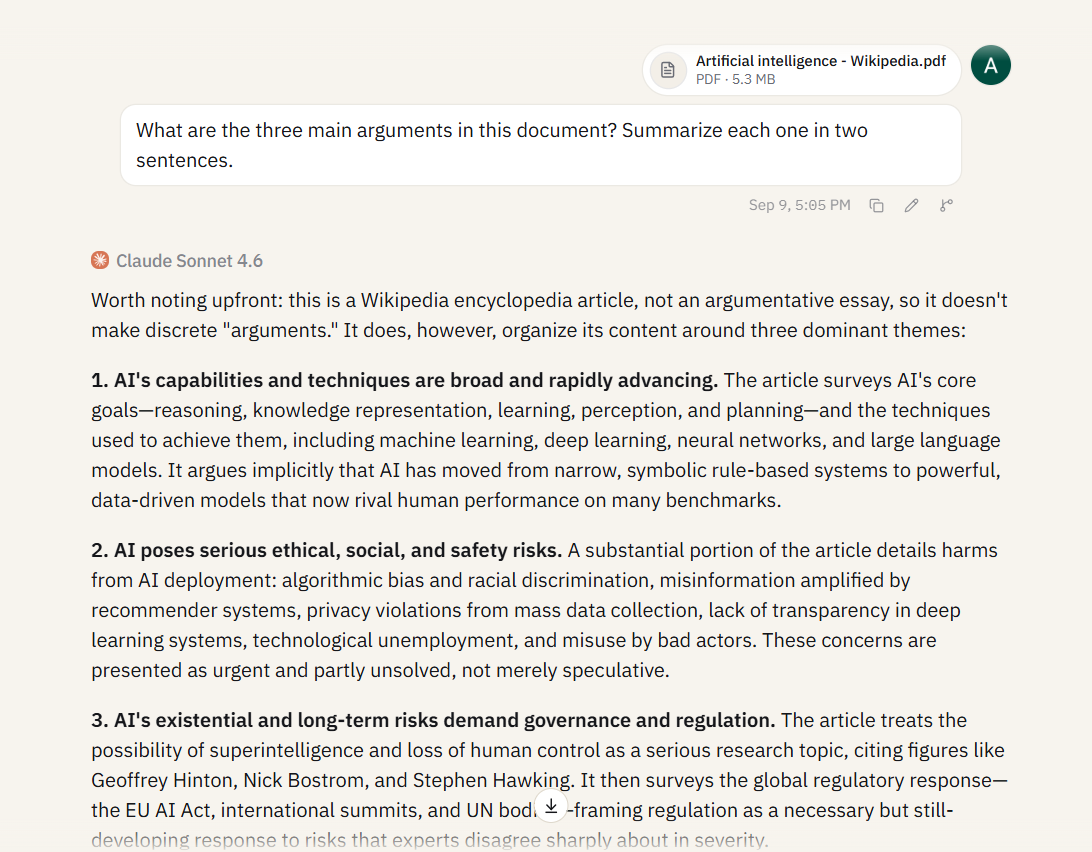
Task: Click the Claude Sonnet 4.6 logo icon
Action: (x=100, y=260)
